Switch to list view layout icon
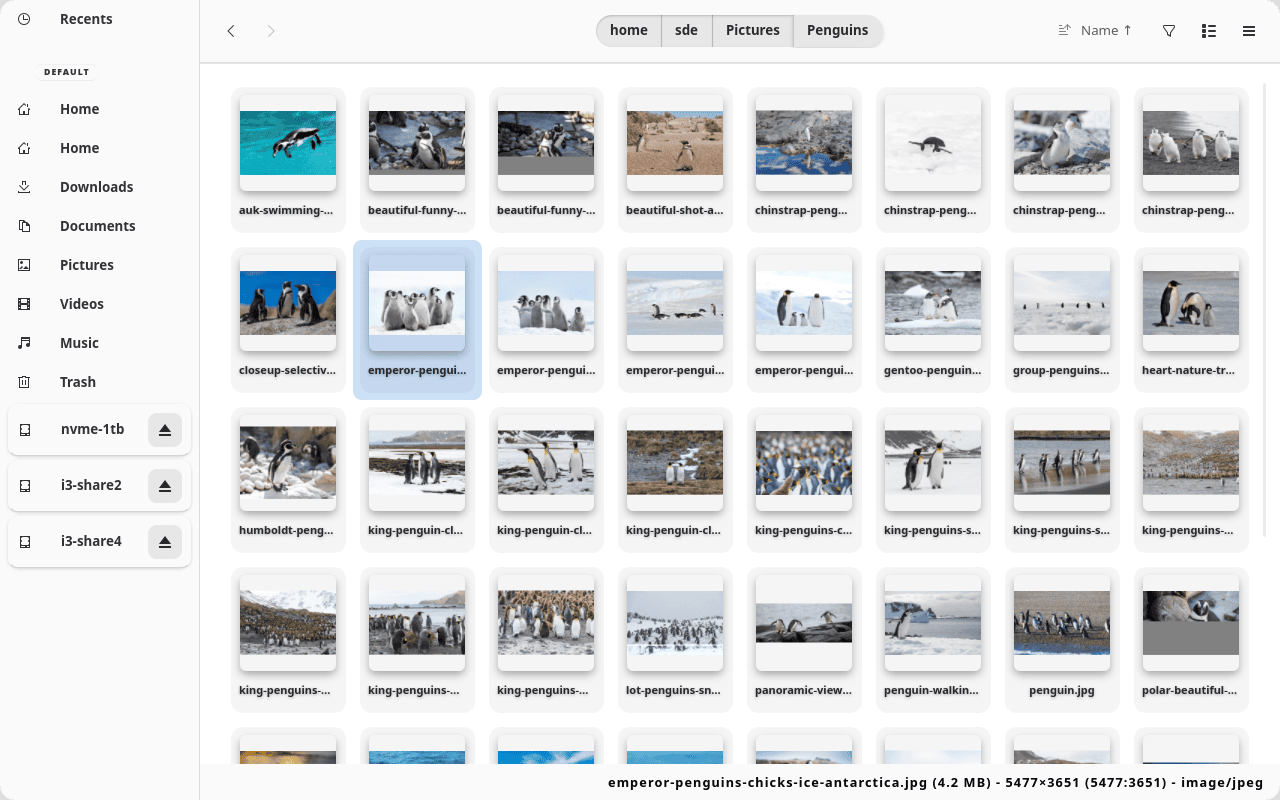Image resolution: width=1280 pixels, height=800 pixels. pos(1209,31)
